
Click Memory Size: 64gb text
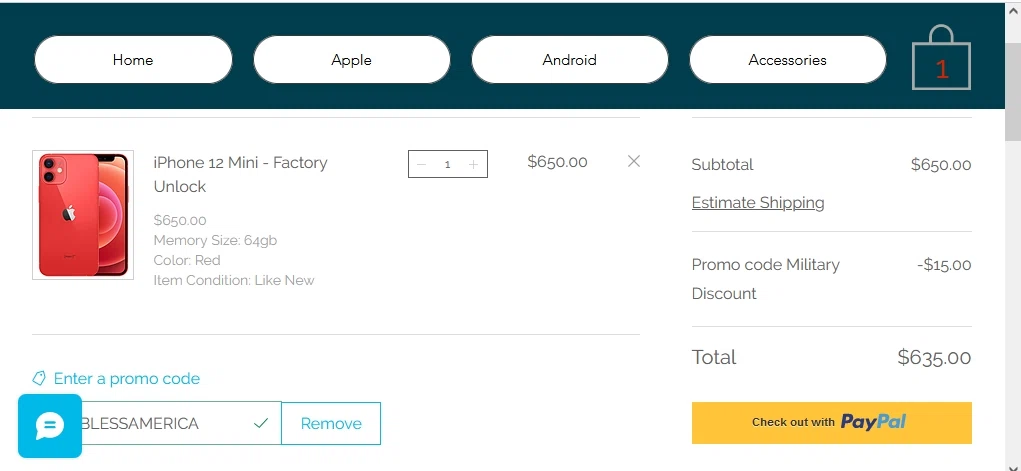click(216, 240)
